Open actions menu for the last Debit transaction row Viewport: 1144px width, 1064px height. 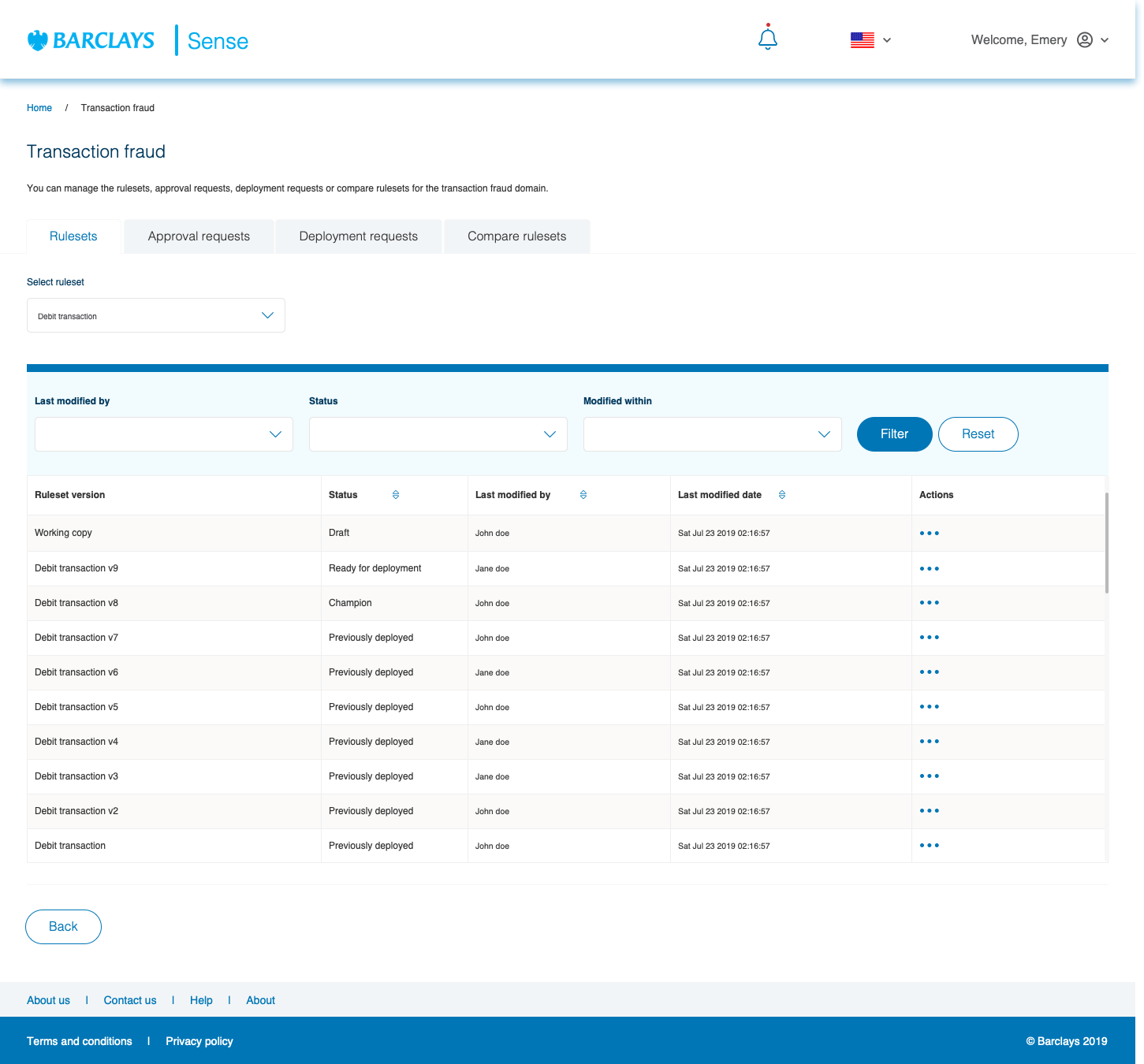coord(930,846)
